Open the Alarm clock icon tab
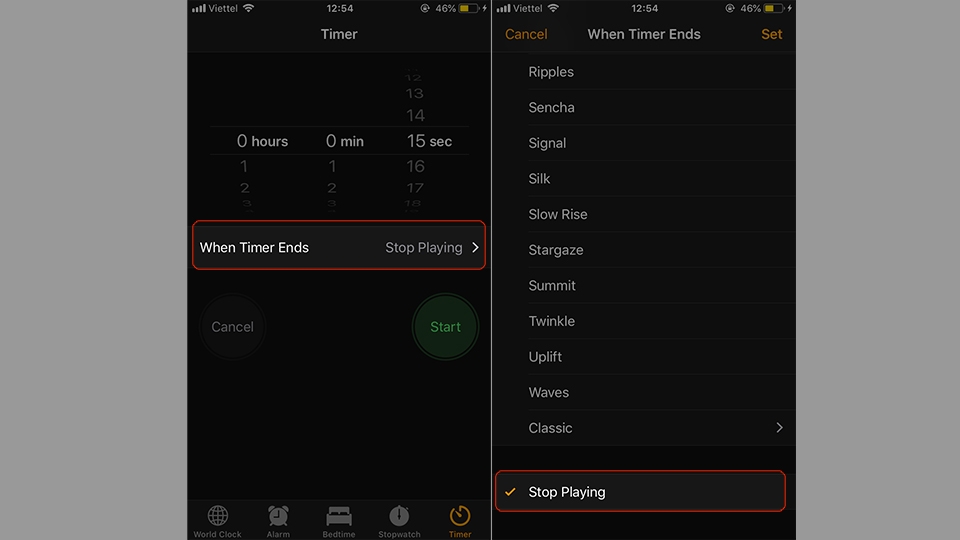 pyautogui.click(x=278, y=516)
